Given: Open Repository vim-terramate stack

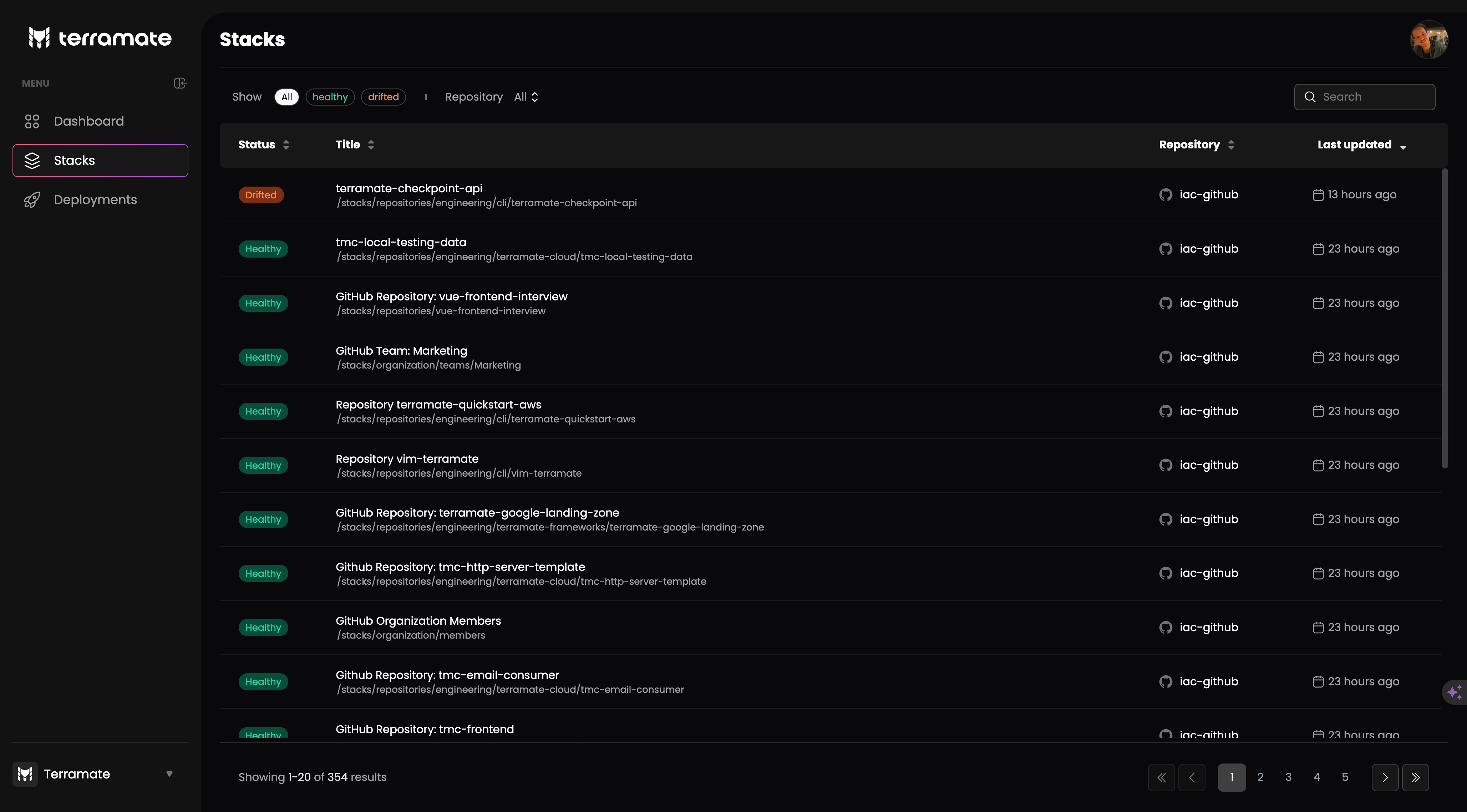Looking at the screenshot, I should point(407,458).
